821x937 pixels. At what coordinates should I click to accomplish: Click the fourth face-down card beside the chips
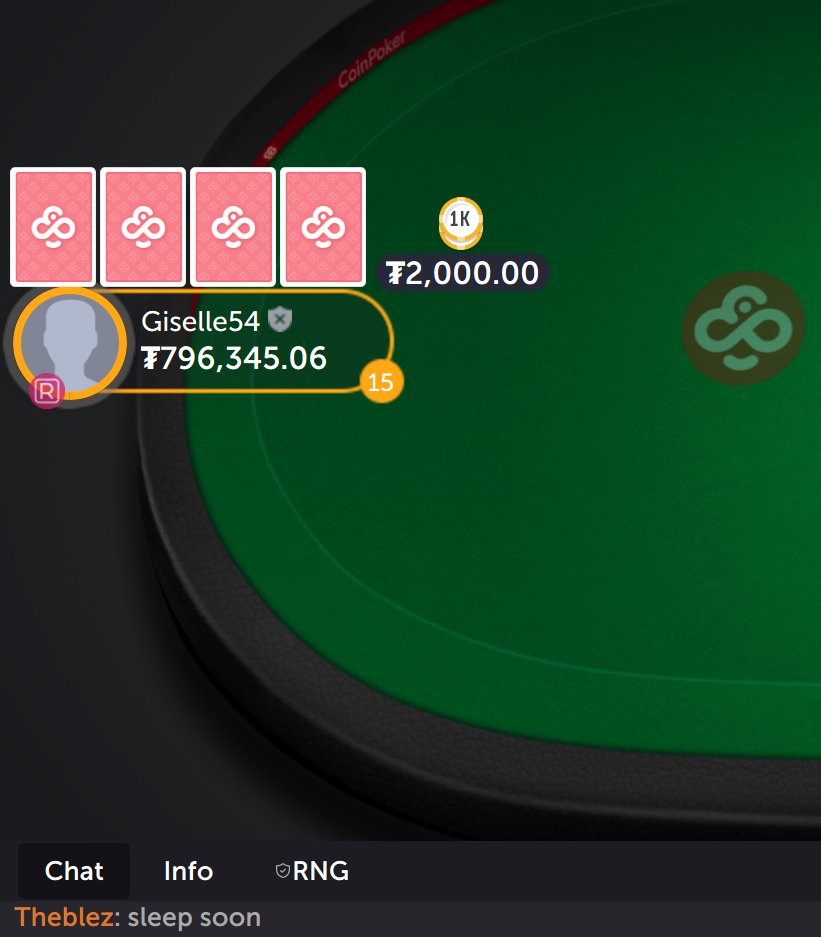[323, 226]
